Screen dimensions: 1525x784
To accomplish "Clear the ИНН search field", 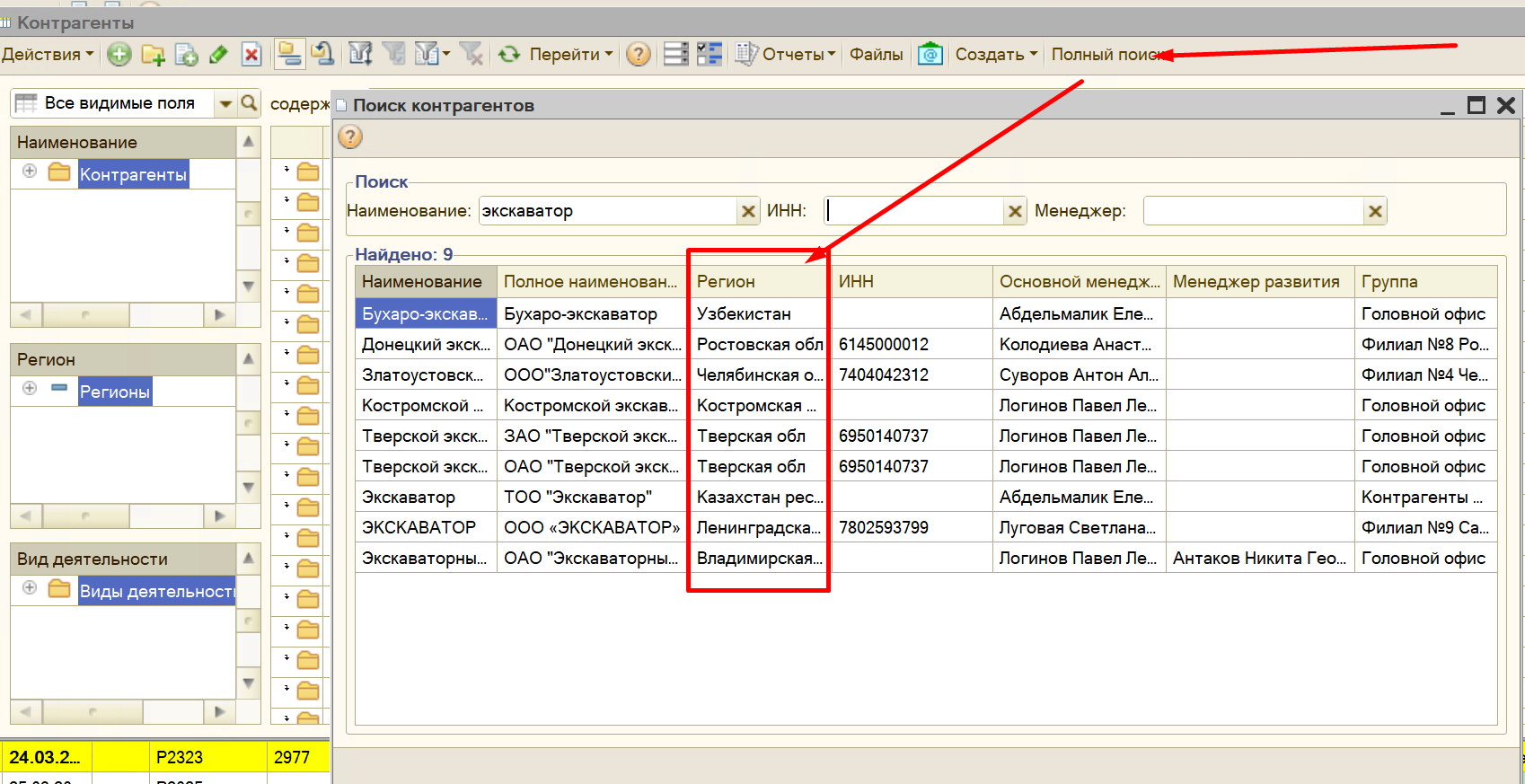I will (x=1015, y=211).
